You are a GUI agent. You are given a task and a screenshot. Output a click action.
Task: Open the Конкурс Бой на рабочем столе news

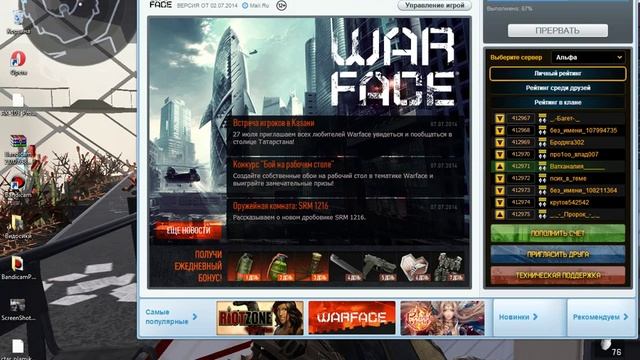283,164
